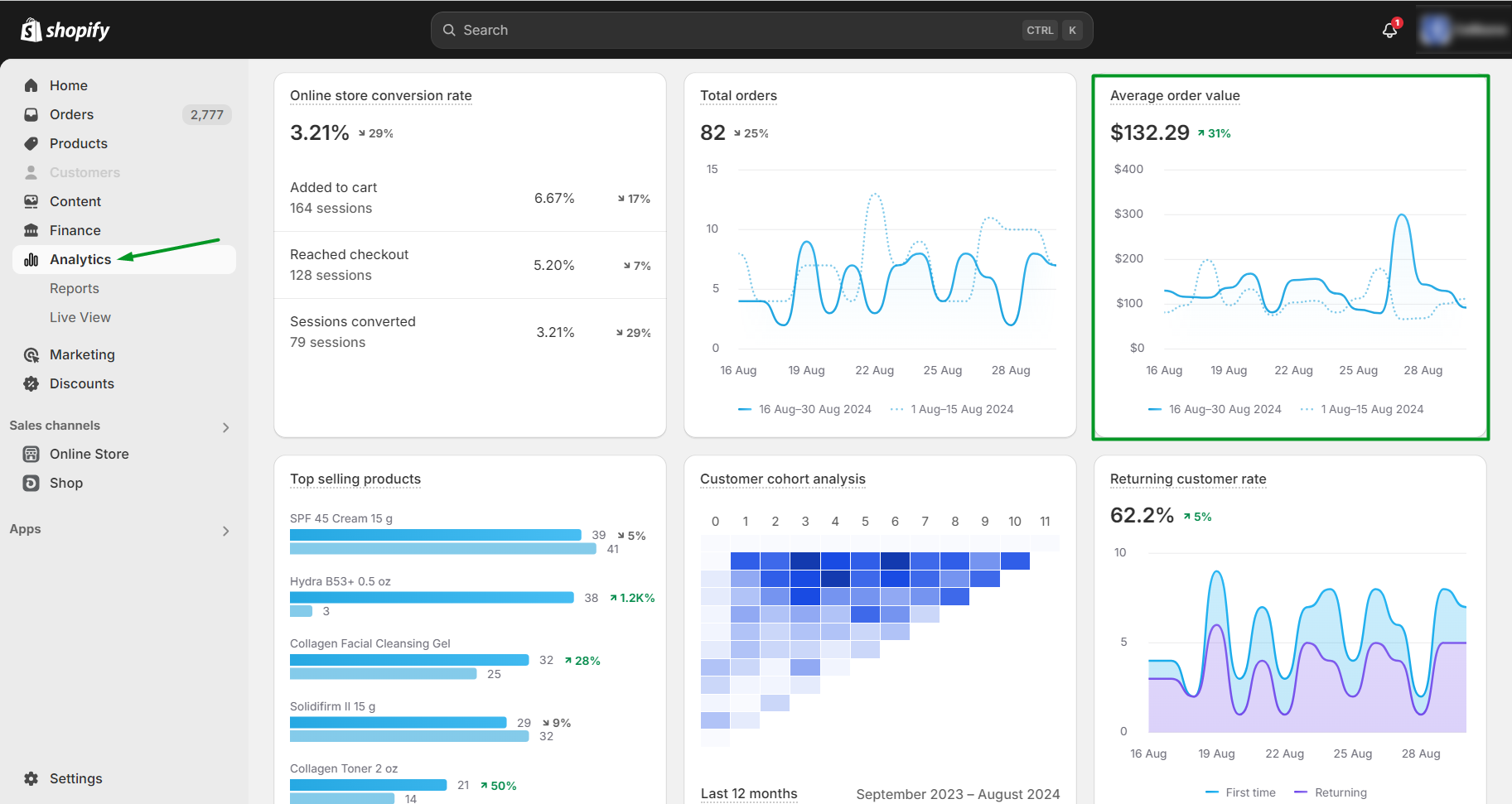This screenshot has height=804, width=1512.
Task: Open Returning customer rate report title
Action: click(1188, 479)
